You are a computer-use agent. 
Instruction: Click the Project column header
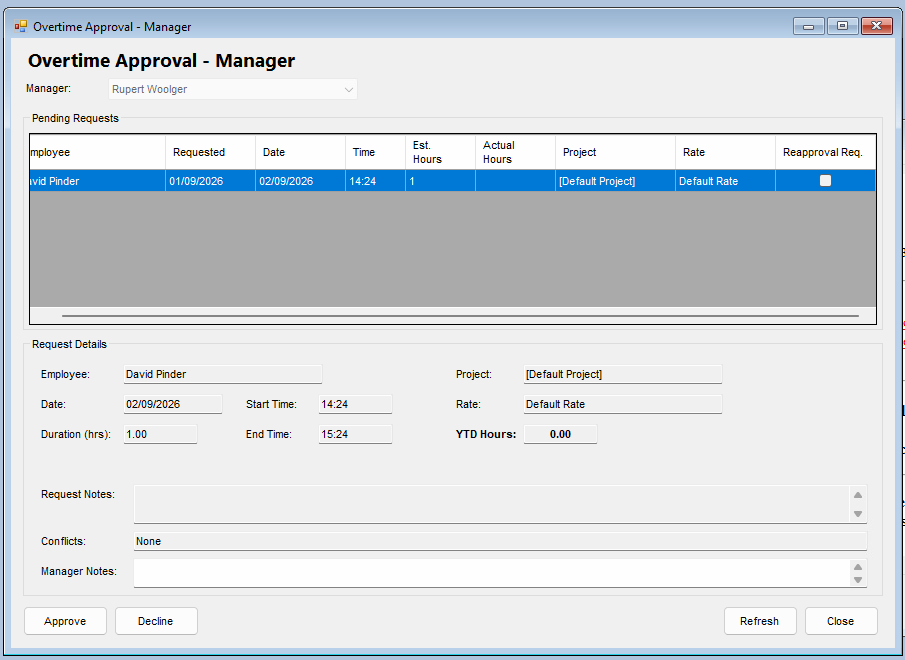pyautogui.click(x=615, y=152)
